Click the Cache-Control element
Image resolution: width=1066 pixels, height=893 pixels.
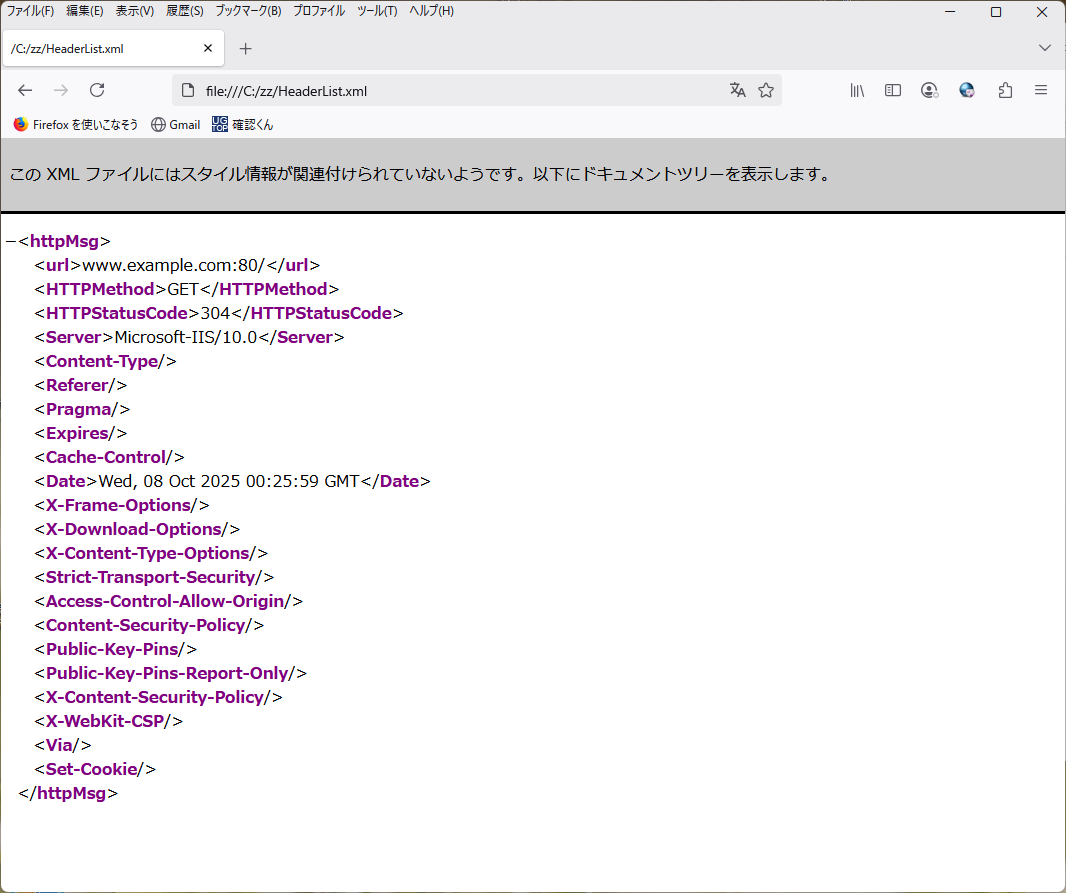click(109, 457)
